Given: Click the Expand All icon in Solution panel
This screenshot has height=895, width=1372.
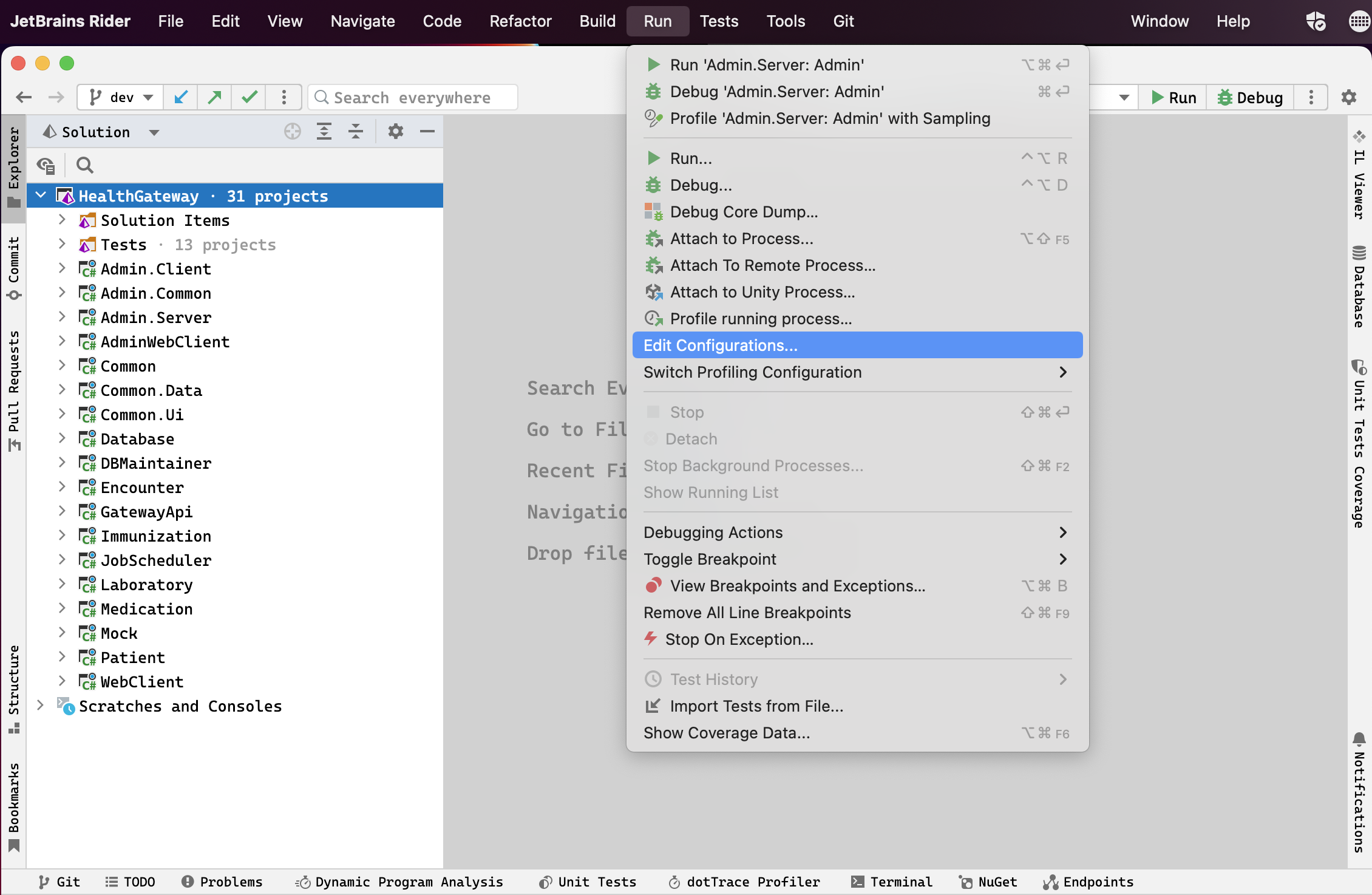Looking at the screenshot, I should [324, 131].
